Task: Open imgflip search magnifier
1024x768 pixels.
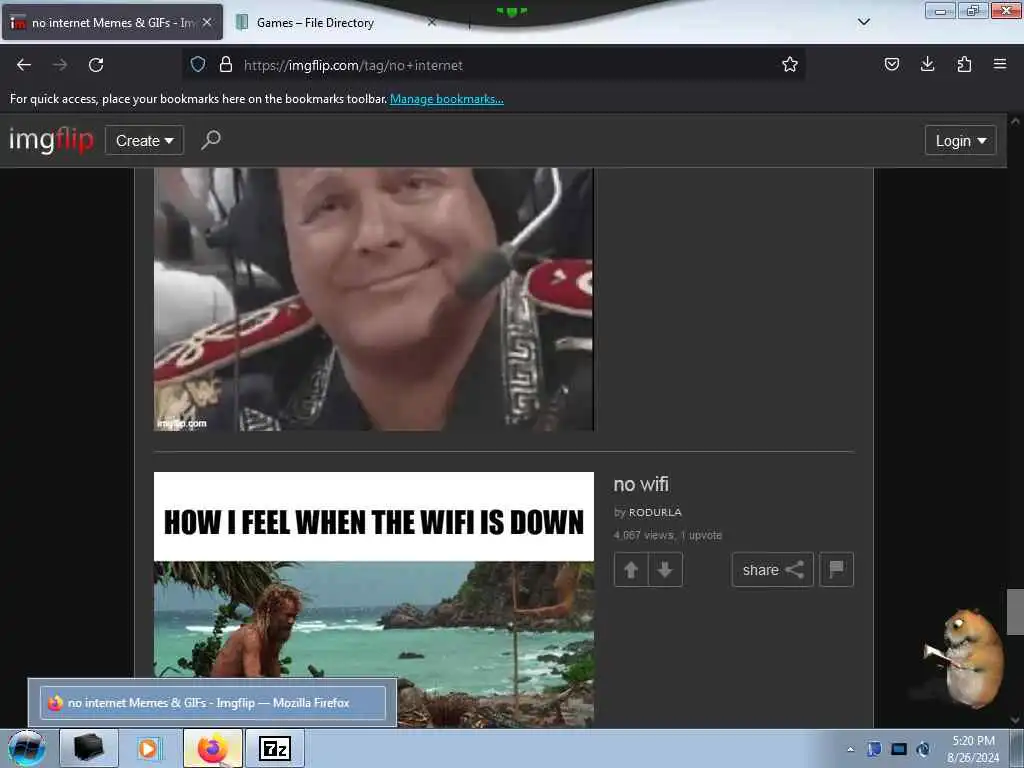Action: point(210,140)
